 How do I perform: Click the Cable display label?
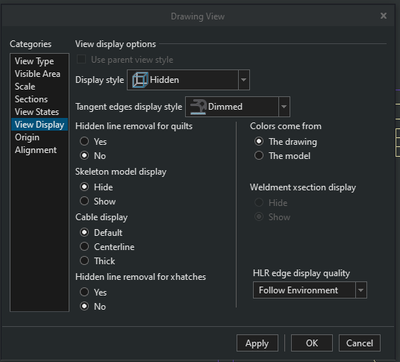101,217
